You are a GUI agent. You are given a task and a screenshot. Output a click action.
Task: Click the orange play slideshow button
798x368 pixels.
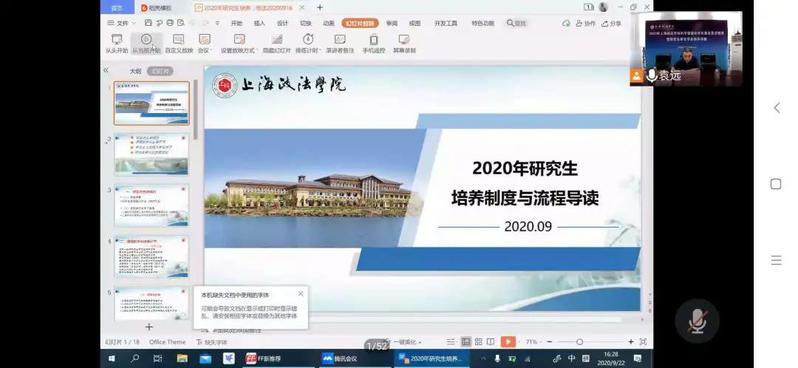tap(507, 342)
